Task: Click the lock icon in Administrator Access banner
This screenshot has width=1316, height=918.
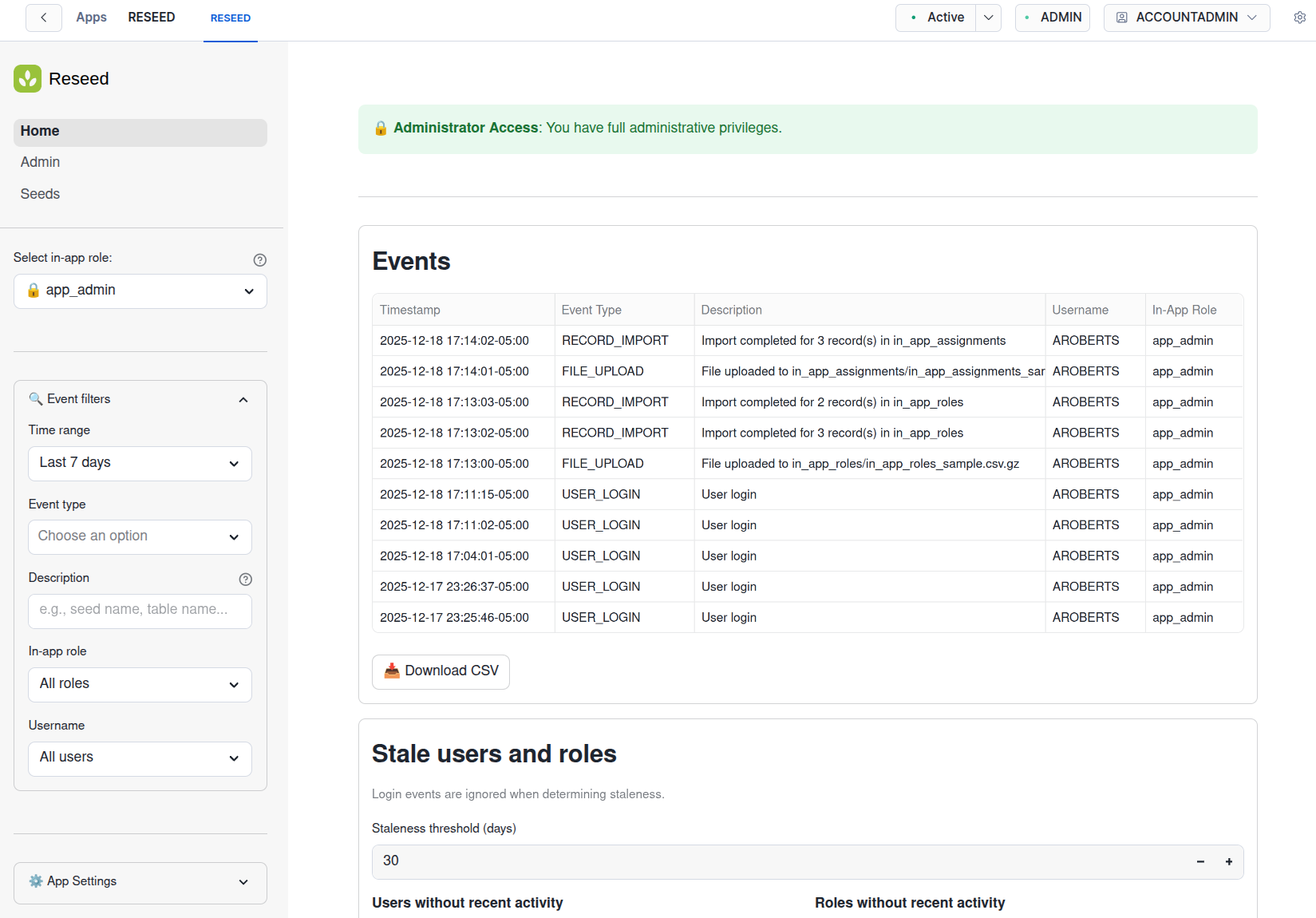Action: coord(381,128)
